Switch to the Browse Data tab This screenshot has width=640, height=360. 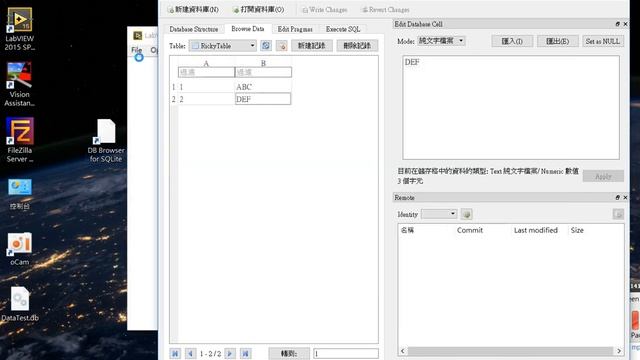click(248, 29)
